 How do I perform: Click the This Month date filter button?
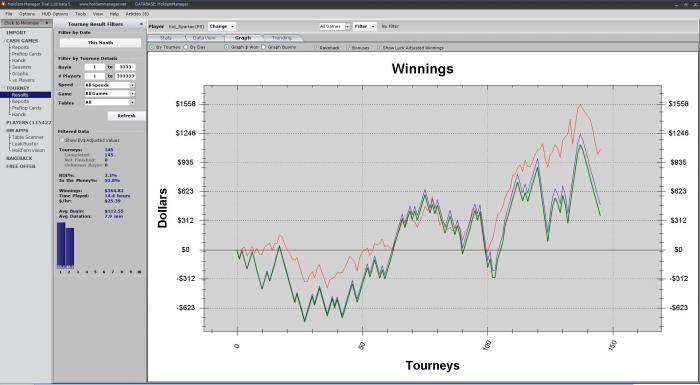tap(100, 43)
